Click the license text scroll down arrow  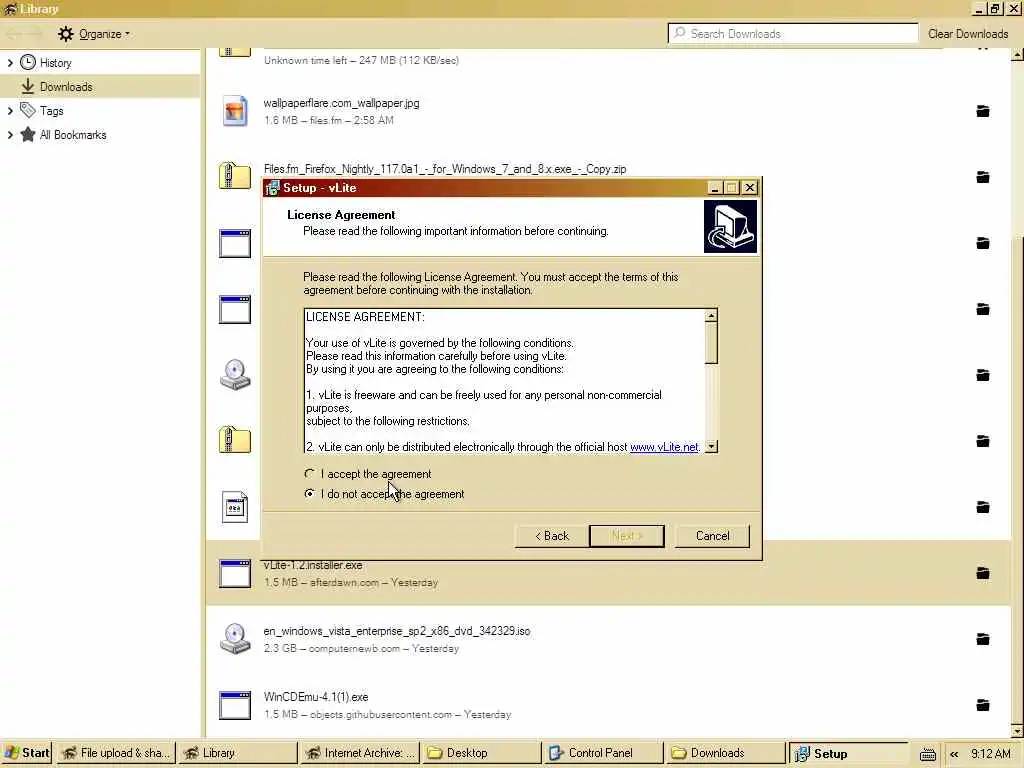[x=711, y=446]
